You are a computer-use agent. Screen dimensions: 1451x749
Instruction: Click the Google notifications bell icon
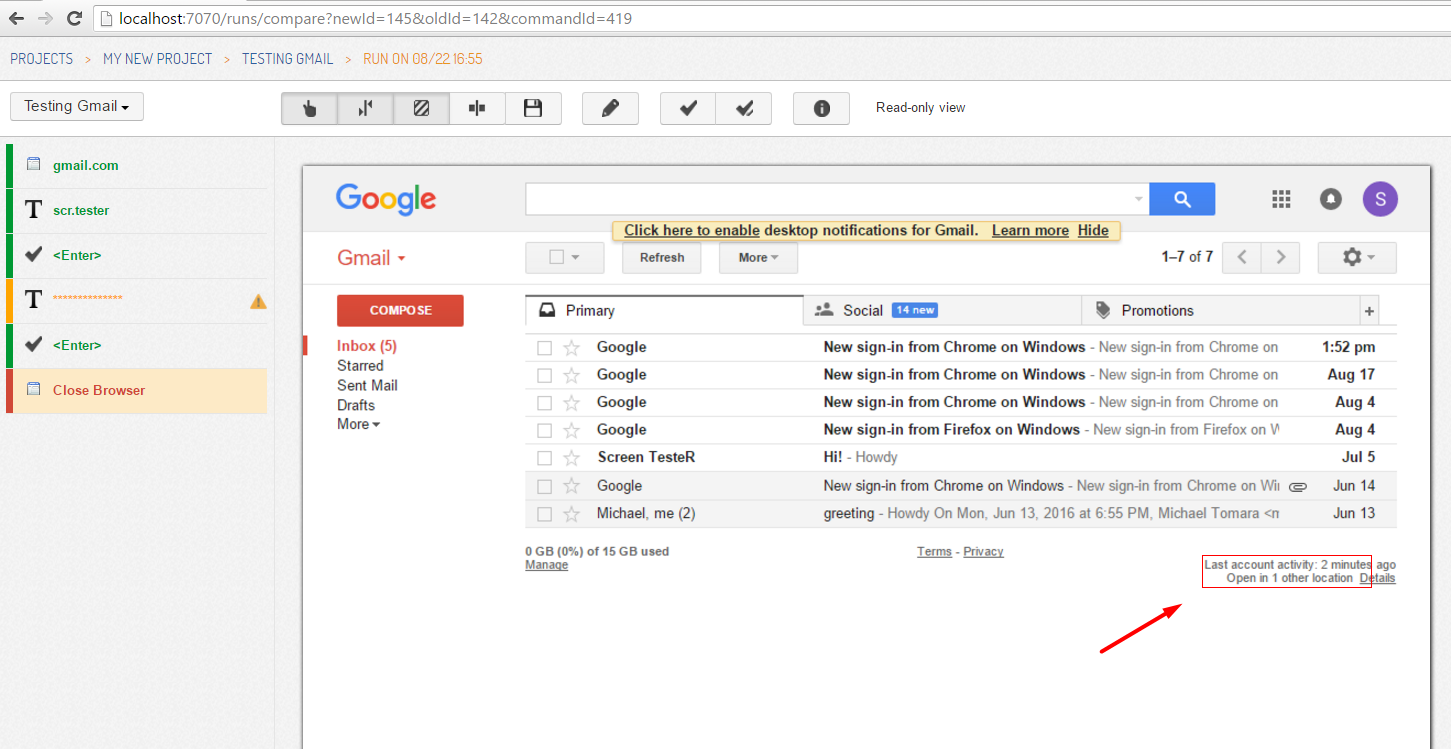coord(1331,199)
